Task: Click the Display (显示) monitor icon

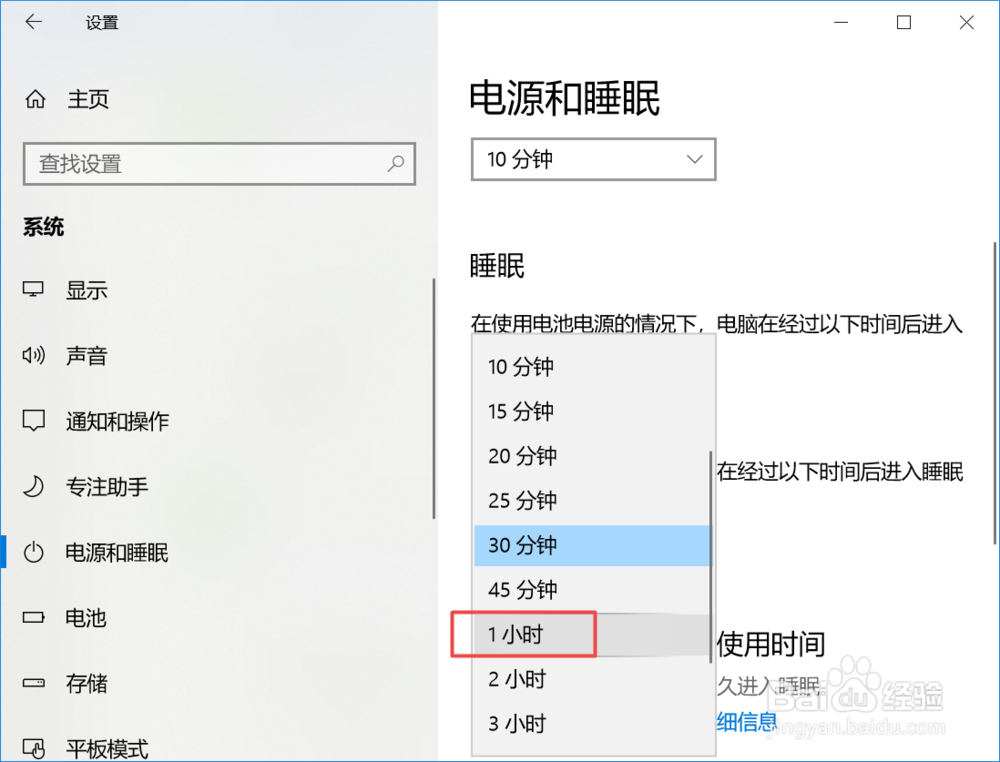Action: tap(34, 290)
